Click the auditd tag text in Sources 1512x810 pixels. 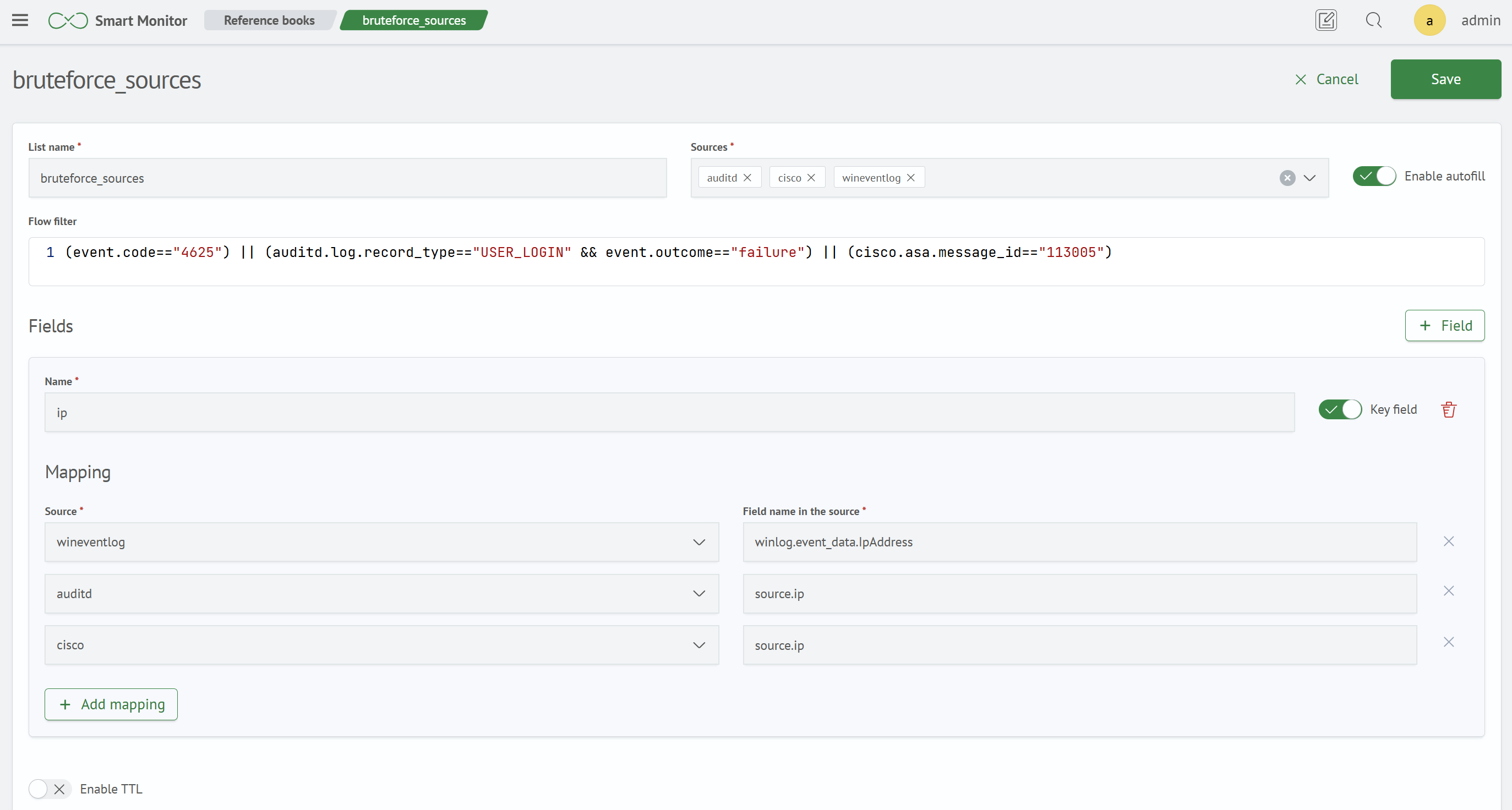(722, 178)
